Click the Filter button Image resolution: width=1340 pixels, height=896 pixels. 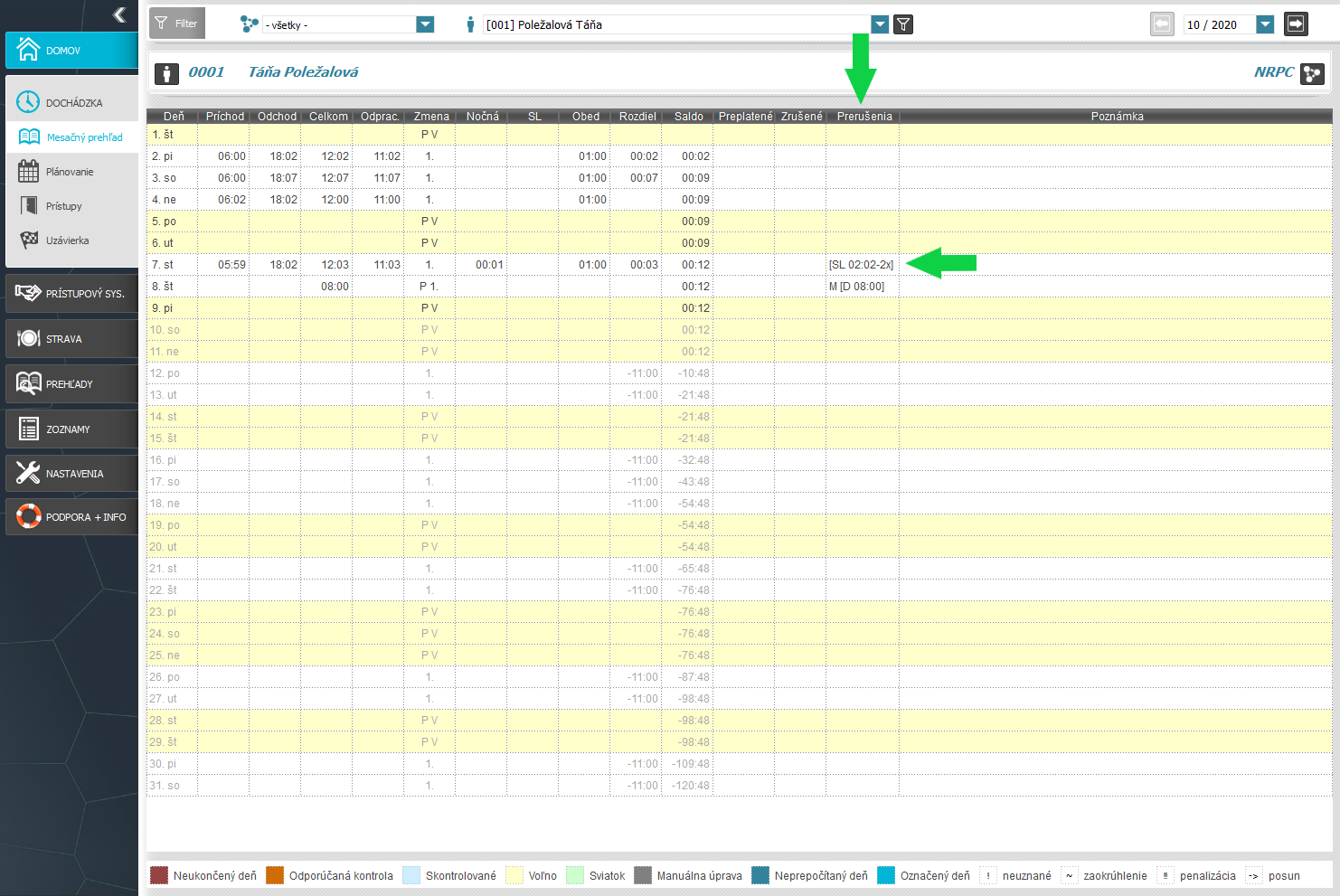(x=177, y=24)
